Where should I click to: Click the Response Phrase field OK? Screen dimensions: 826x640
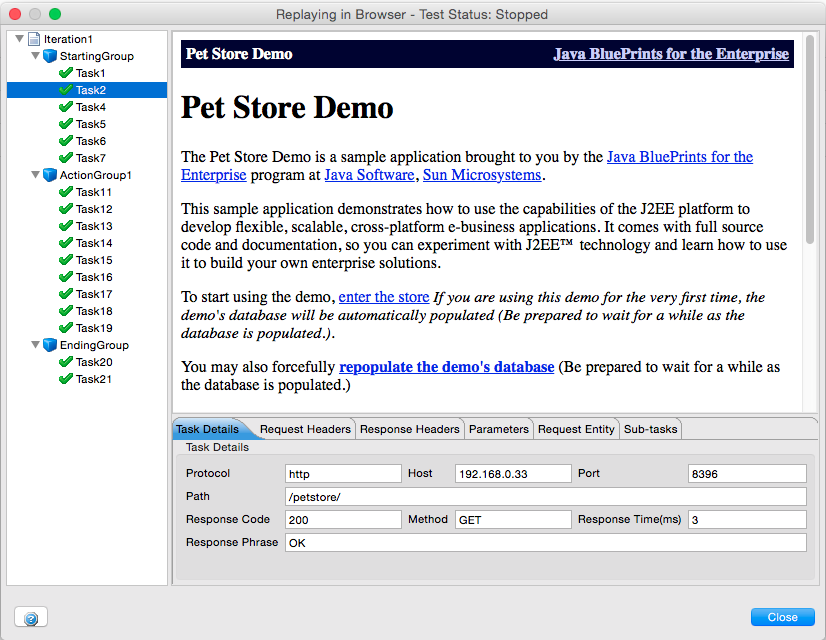click(546, 543)
